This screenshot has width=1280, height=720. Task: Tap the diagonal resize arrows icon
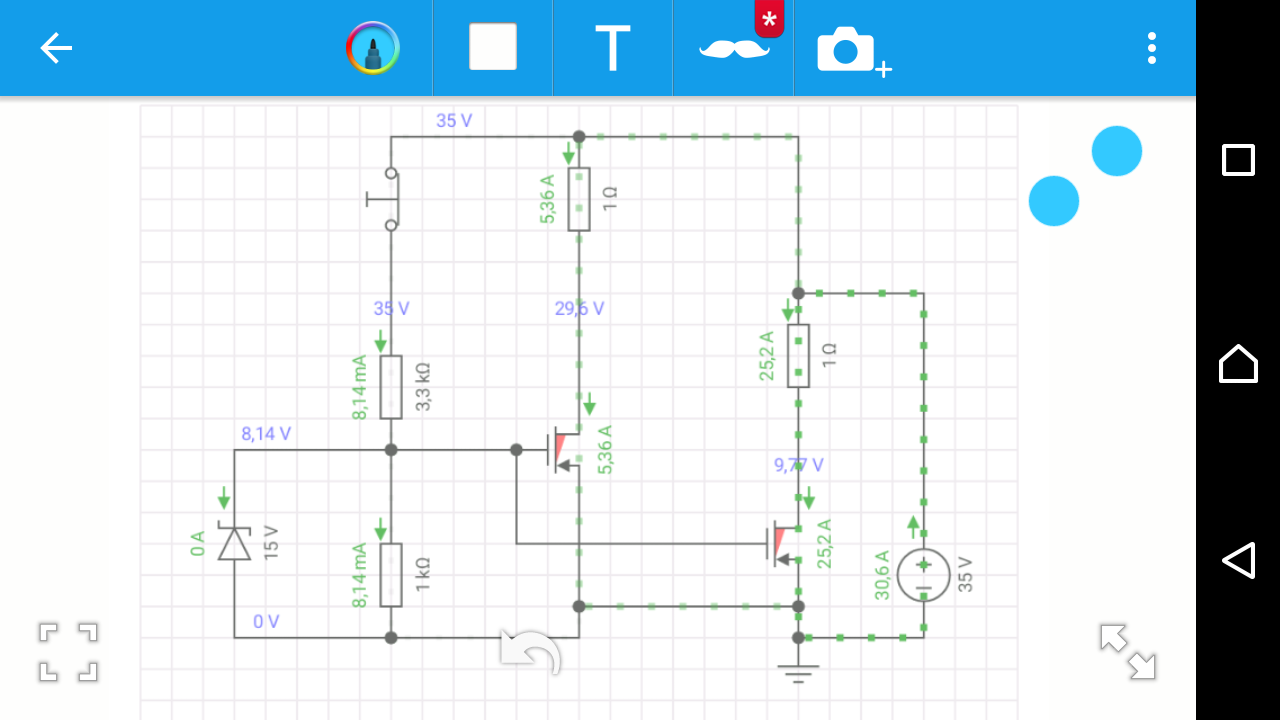tap(1128, 652)
